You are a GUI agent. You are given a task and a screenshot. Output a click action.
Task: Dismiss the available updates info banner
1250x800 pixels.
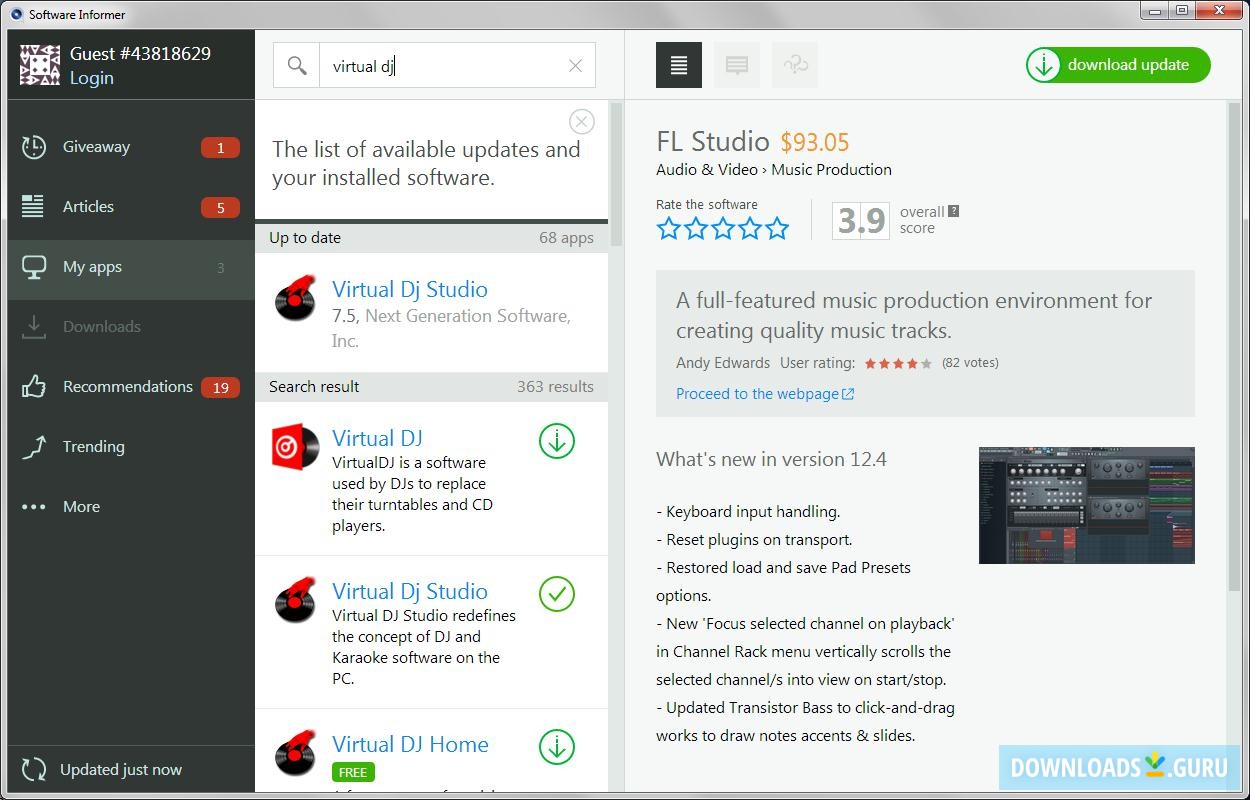(x=581, y=122)
